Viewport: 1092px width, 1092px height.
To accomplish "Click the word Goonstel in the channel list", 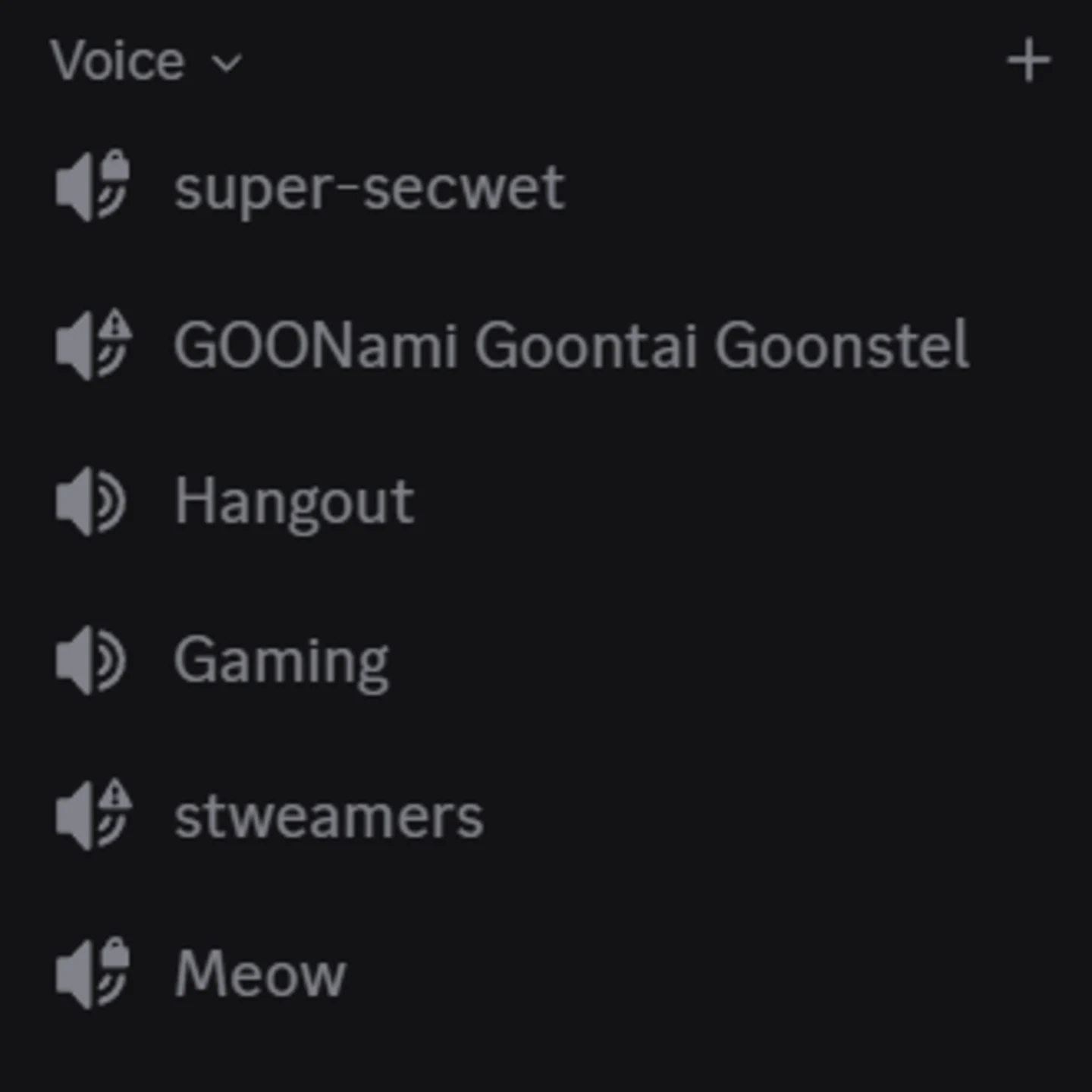I will pyautogui.click(x=842, y=346).
